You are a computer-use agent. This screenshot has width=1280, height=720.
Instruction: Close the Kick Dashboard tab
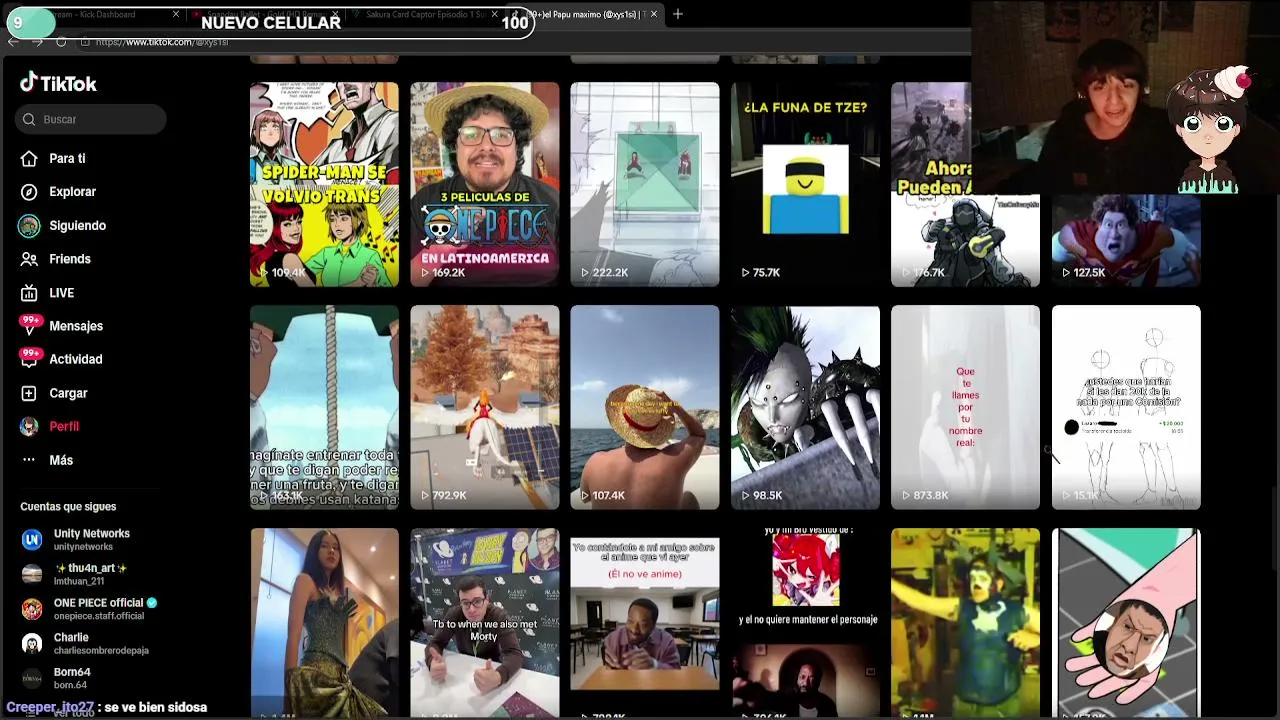point(176,14)
